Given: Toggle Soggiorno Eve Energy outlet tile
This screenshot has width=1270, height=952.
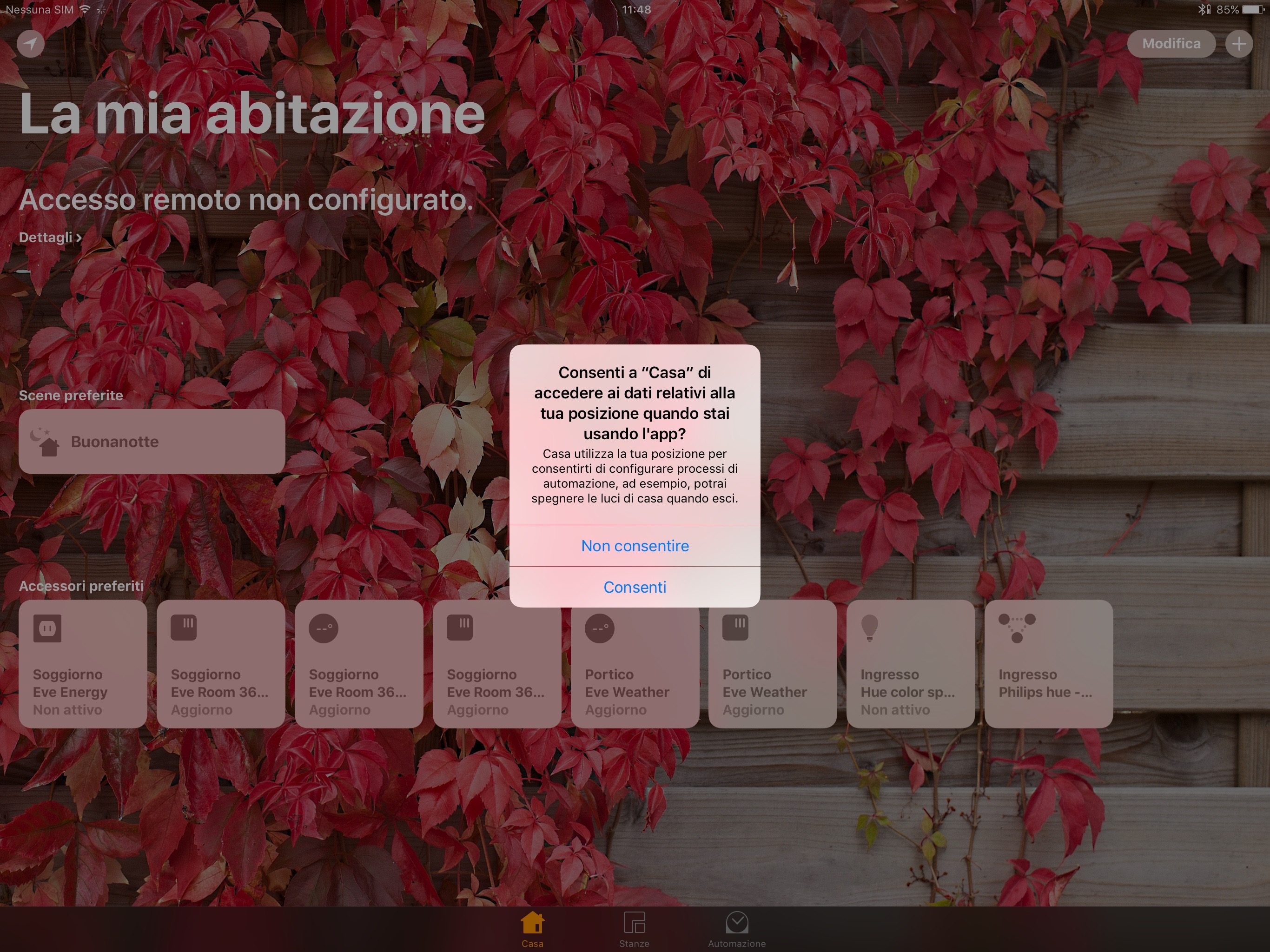Looking at the screenshot, I should point(83,664).
